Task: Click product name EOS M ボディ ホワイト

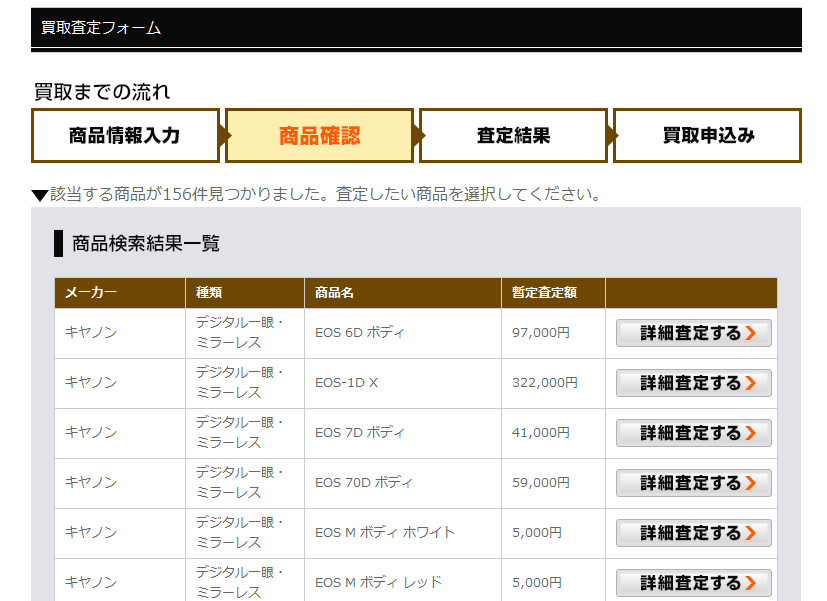Action: (x=385, y=532)
